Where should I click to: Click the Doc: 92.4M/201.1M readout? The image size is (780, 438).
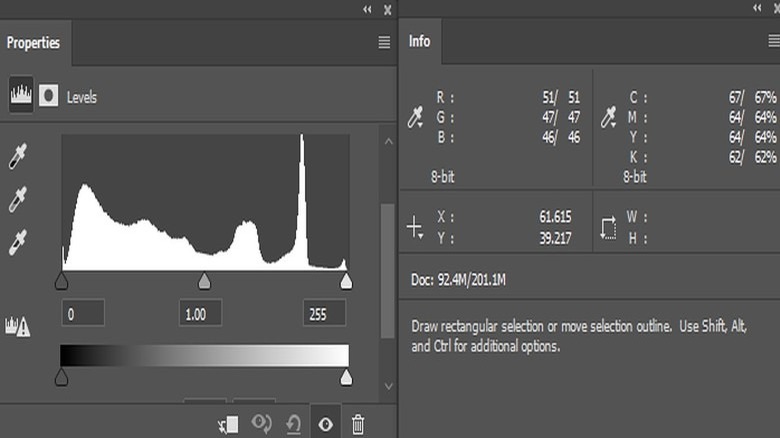(458, 280)
